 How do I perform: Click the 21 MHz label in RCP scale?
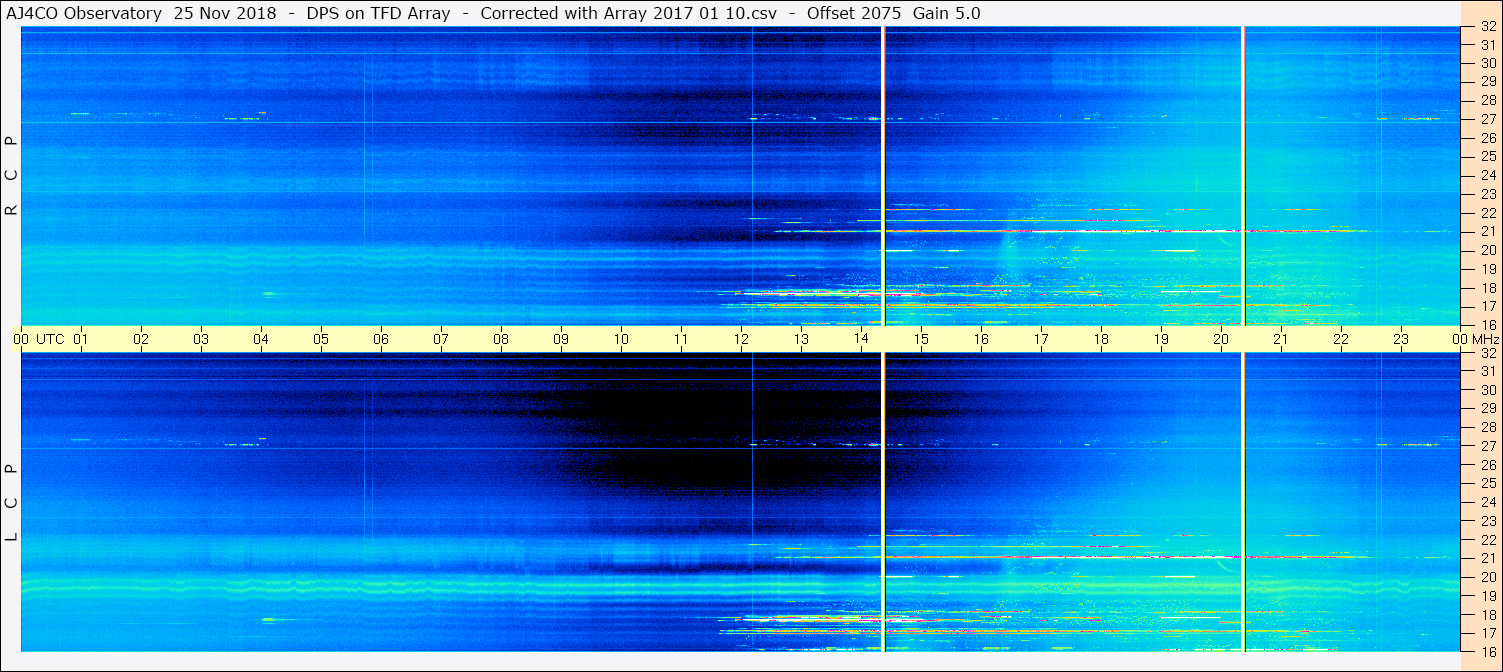[1488, 231]
